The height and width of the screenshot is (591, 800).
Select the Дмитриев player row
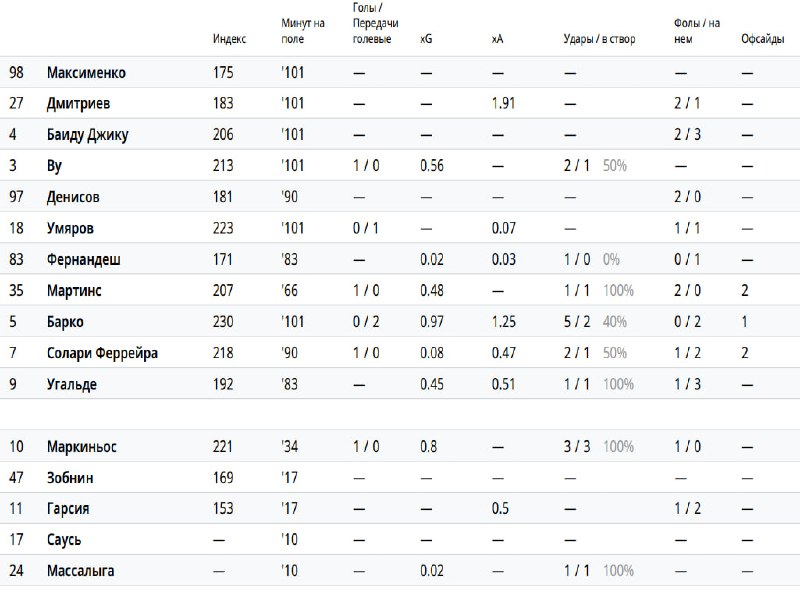79,103
